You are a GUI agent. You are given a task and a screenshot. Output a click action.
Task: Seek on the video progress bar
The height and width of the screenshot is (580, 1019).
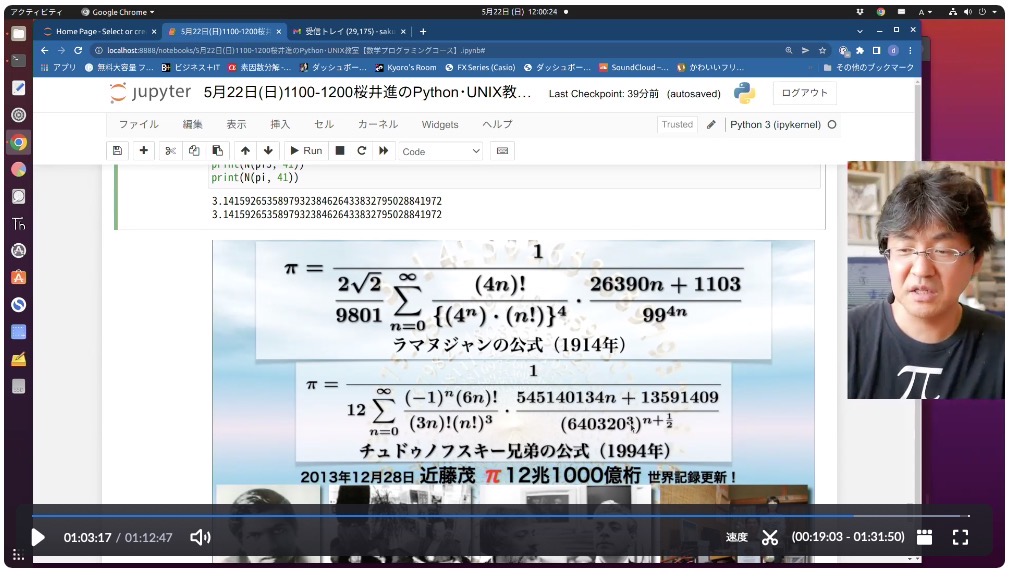click(500, 516)
